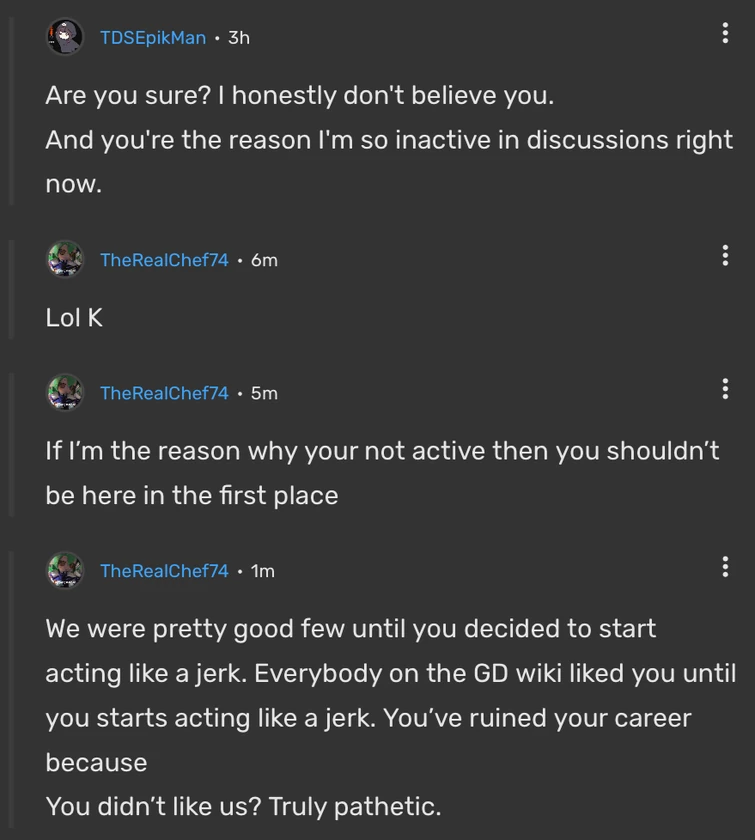Click TheRealChef74's avatar on the 1m comment

click(65, 570)
